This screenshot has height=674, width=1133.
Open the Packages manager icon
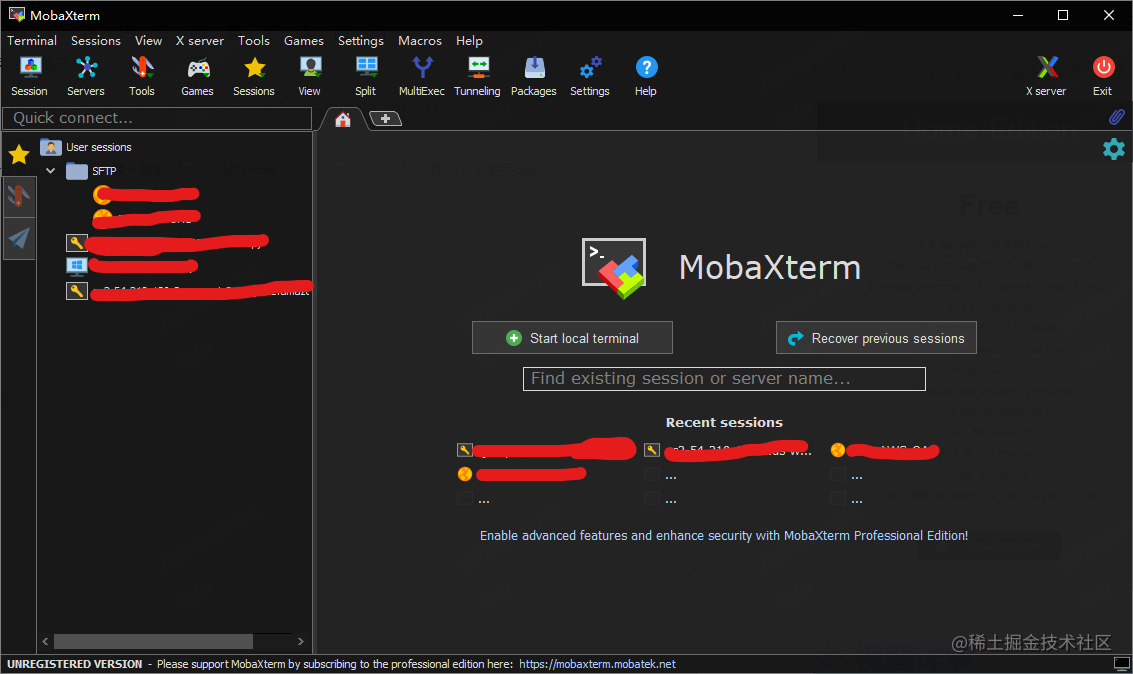click(x=533, y=75)
